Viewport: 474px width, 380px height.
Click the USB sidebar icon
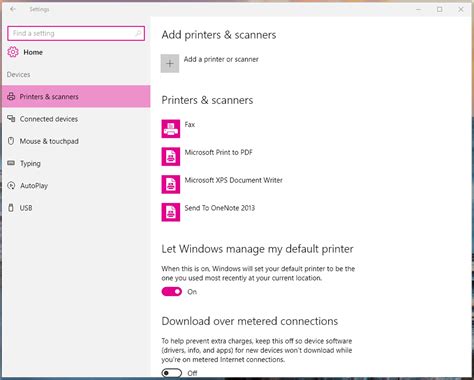click(x=11, y=208)
